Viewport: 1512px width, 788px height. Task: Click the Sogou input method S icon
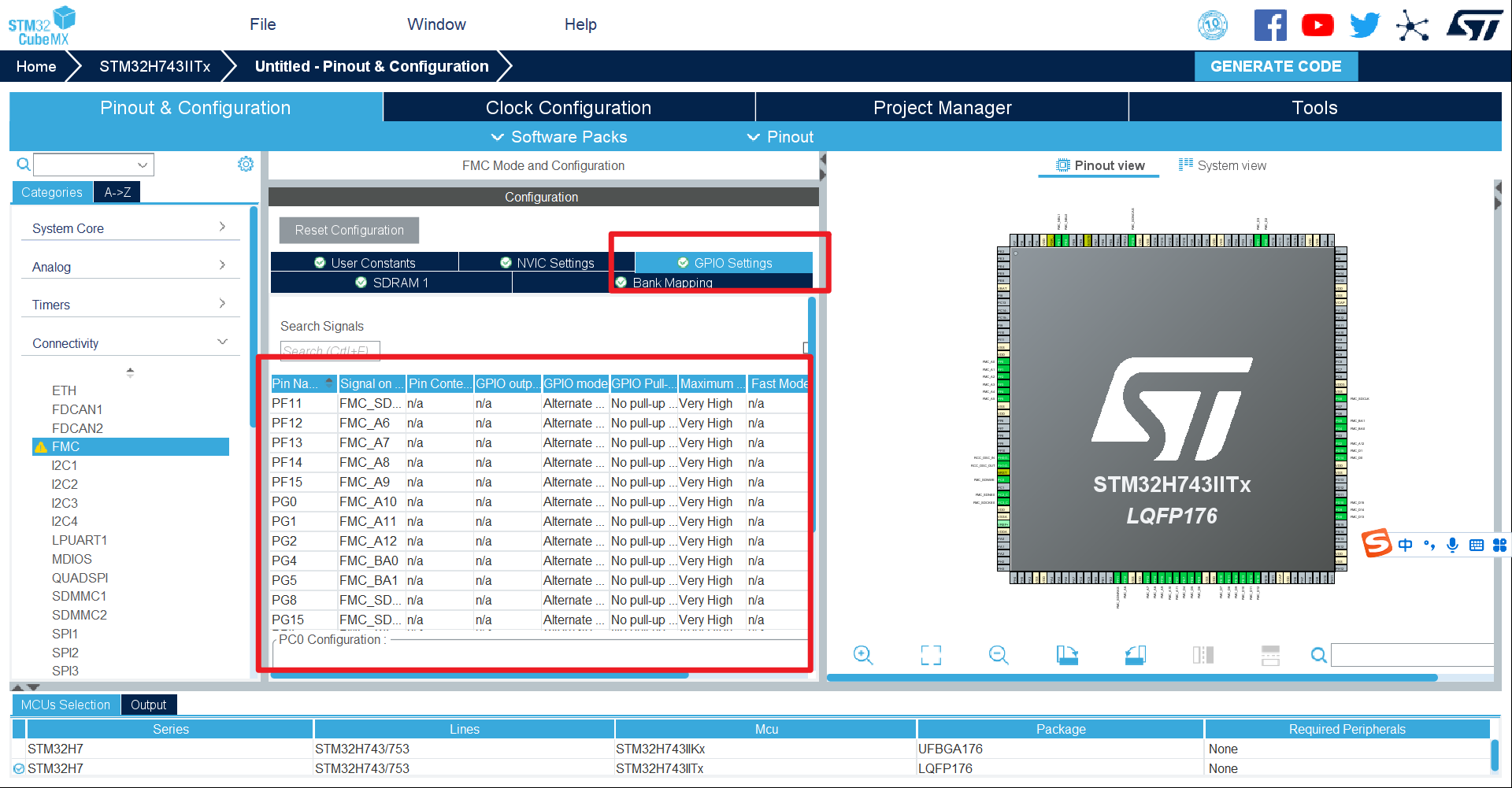coord(1377,544)
